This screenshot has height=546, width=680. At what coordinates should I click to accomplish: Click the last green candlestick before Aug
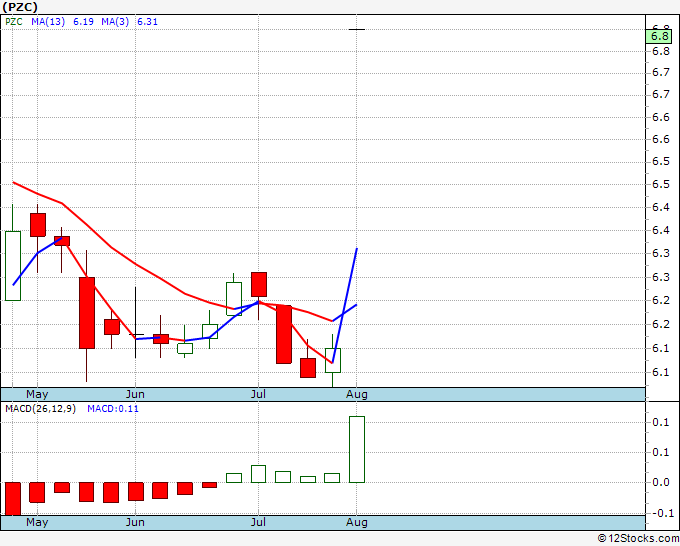(x=333, y=360)
